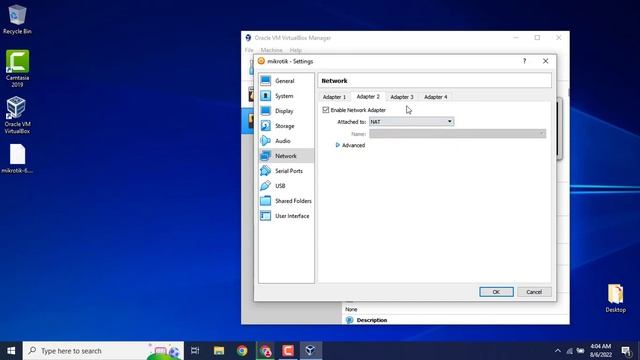Open the Audio settings icon
This screenshot has width=640, height=360.
[266, 141]
